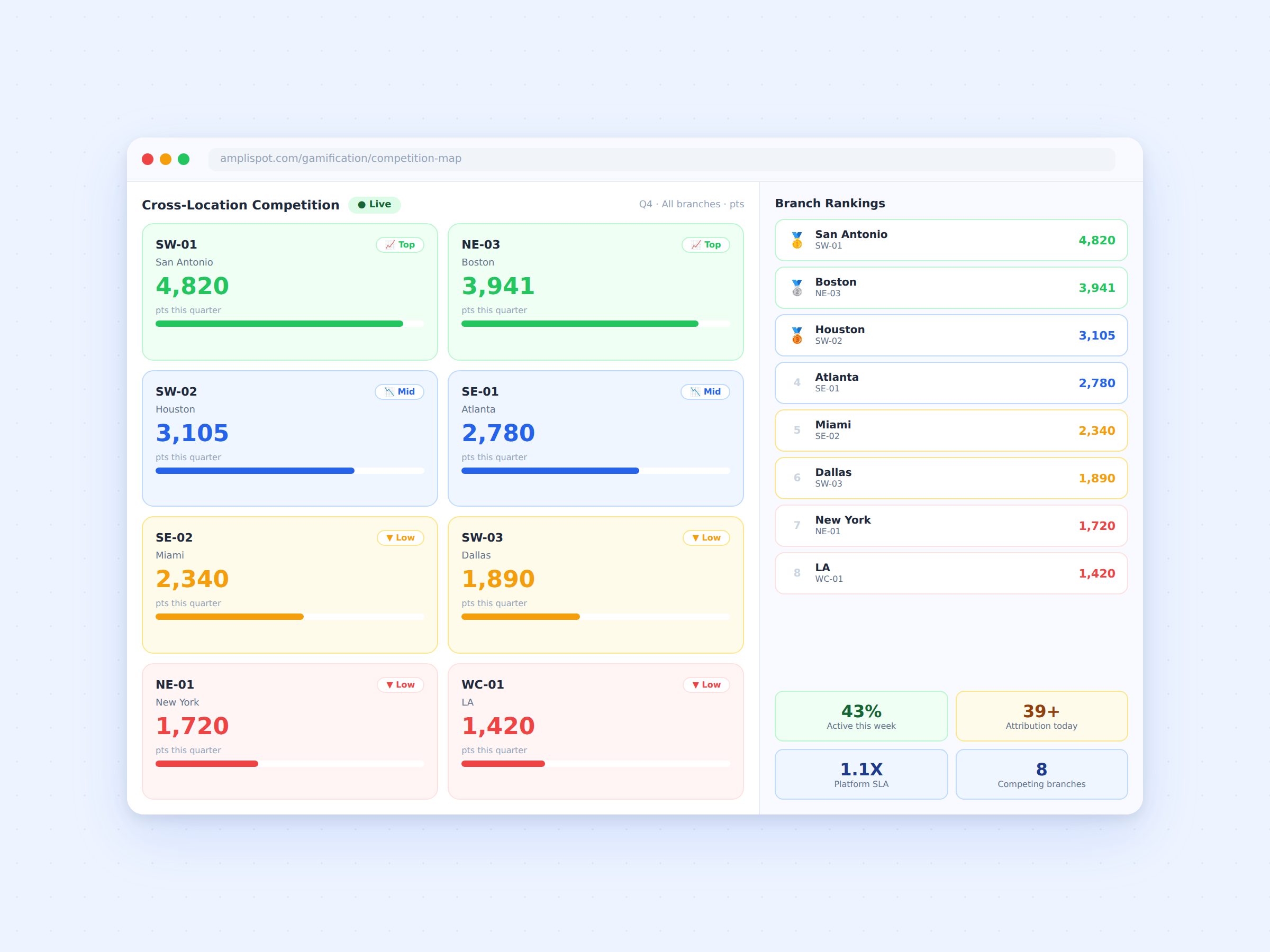Screen dimensions: 1270x952
Task: Click the silver medal icon for Boston
Action: 797,288
